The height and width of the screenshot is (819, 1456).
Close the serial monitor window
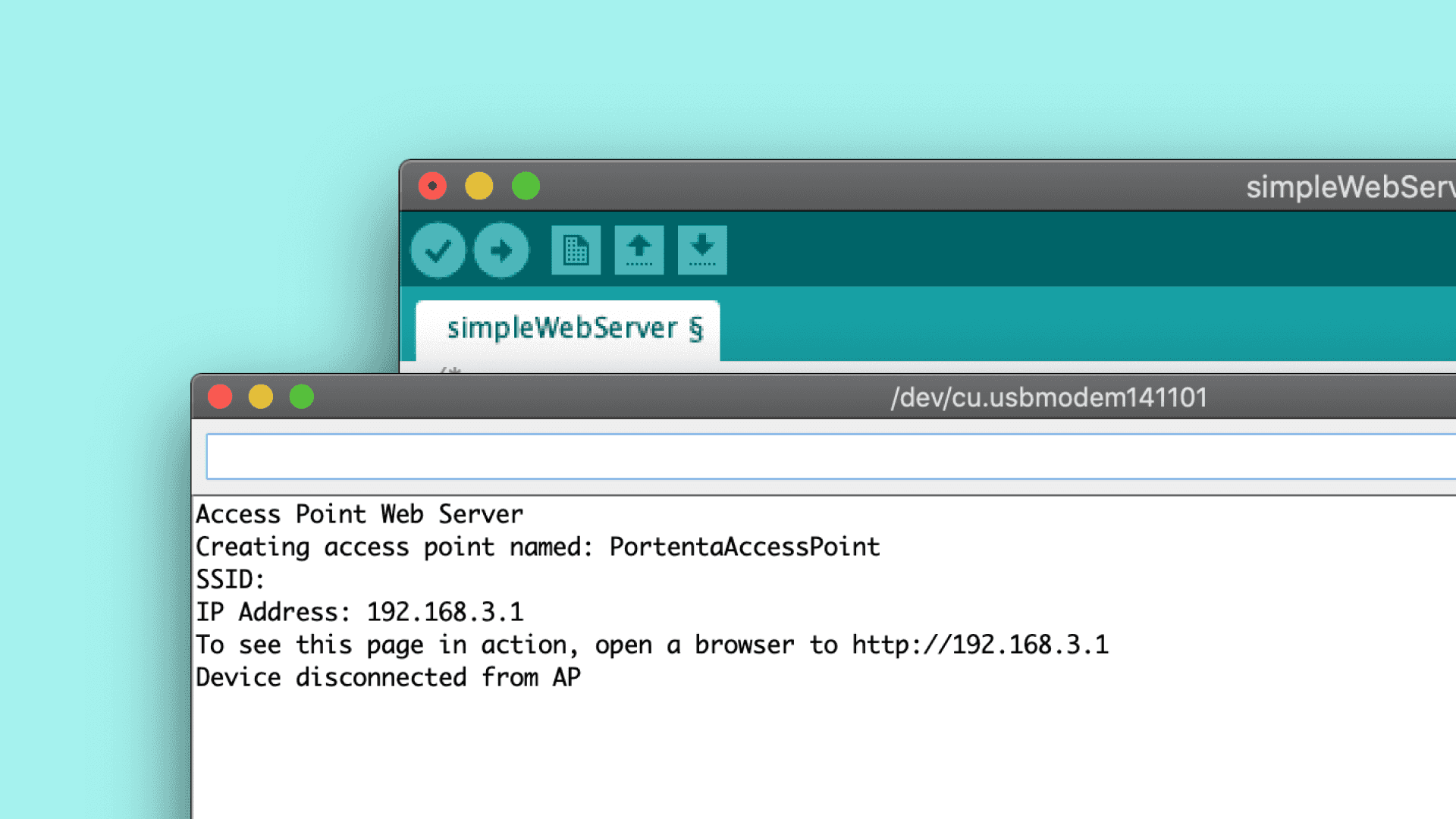pos(220,397)
